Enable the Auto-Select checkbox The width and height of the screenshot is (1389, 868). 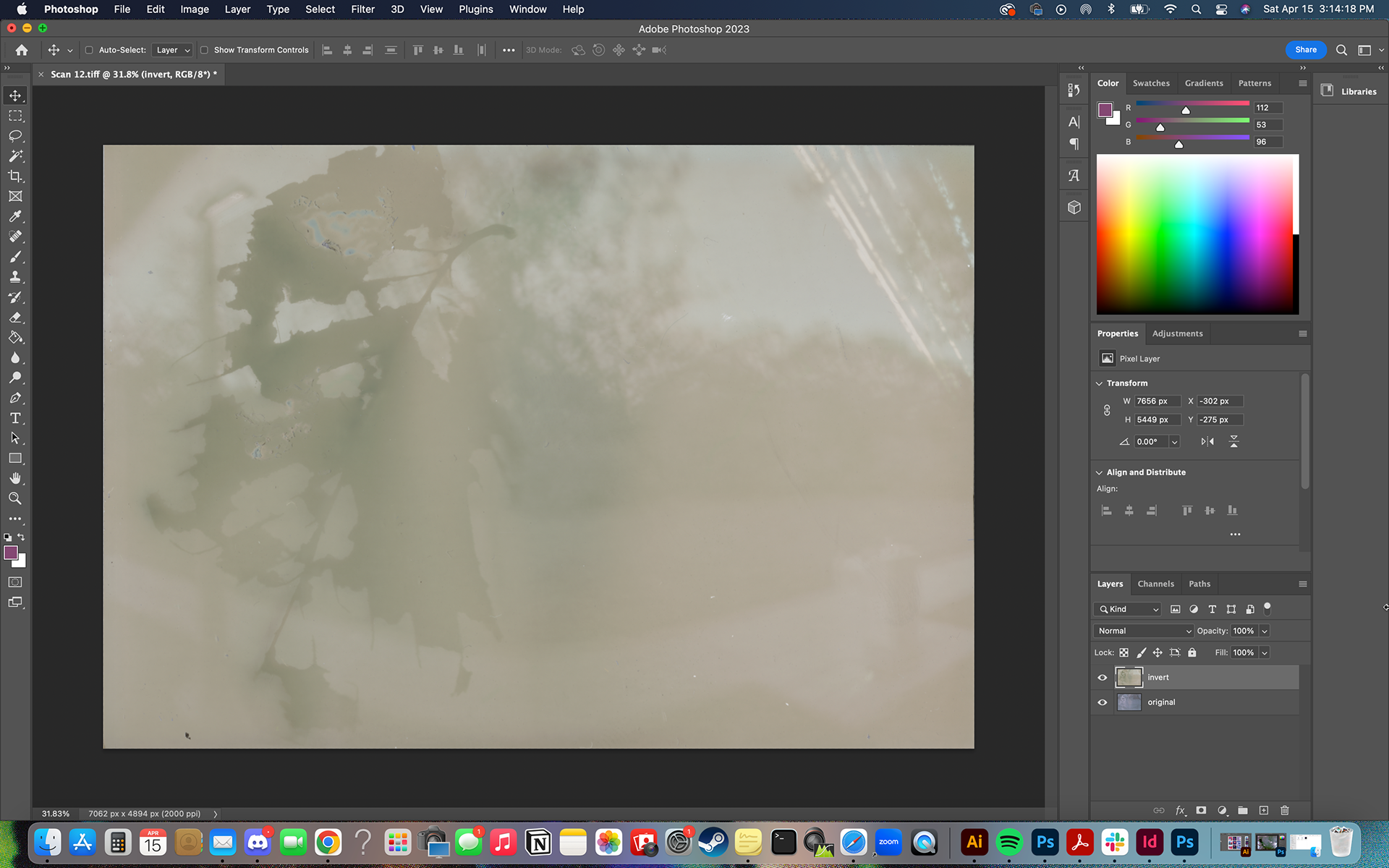coord(89,50)
